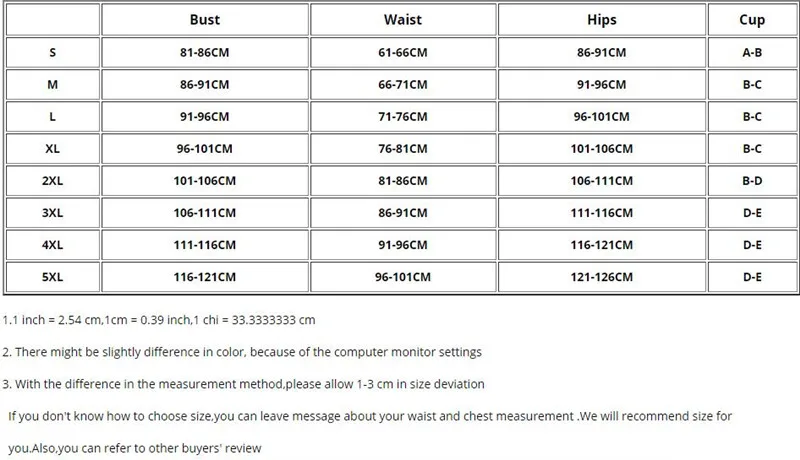The image size is (800, 460).
Task: Click the 116-121CM bust cell for 5XL
Action: [205, 276]
